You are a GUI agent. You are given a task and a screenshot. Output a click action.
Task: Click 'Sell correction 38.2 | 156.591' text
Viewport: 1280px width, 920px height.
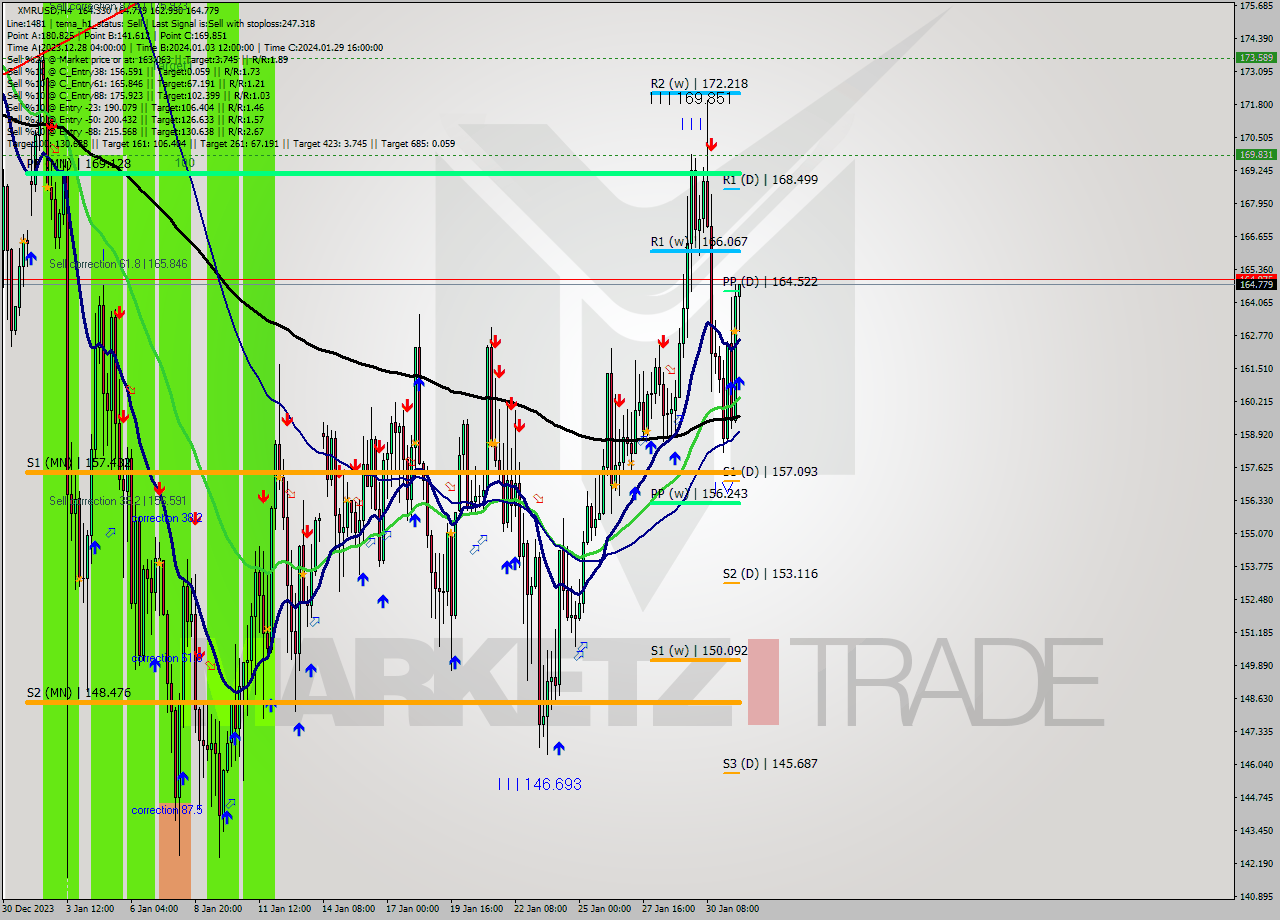(x=118, y=501)
